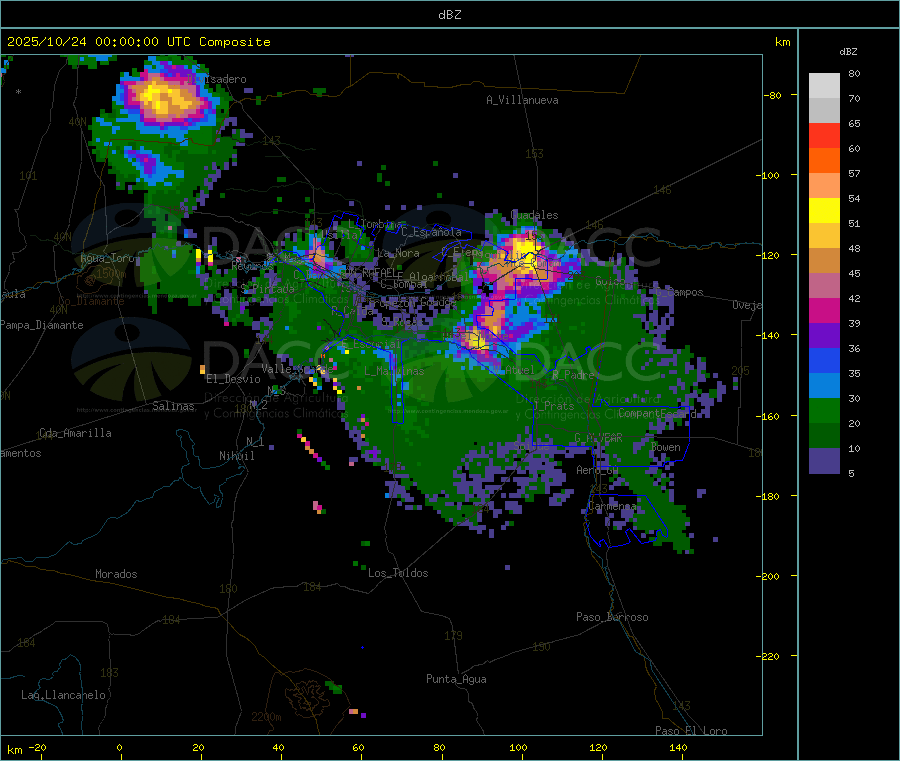This screenshot has width=900, height=761.
Task: Select the 'Bowen' location label
Action: (666, 447)
